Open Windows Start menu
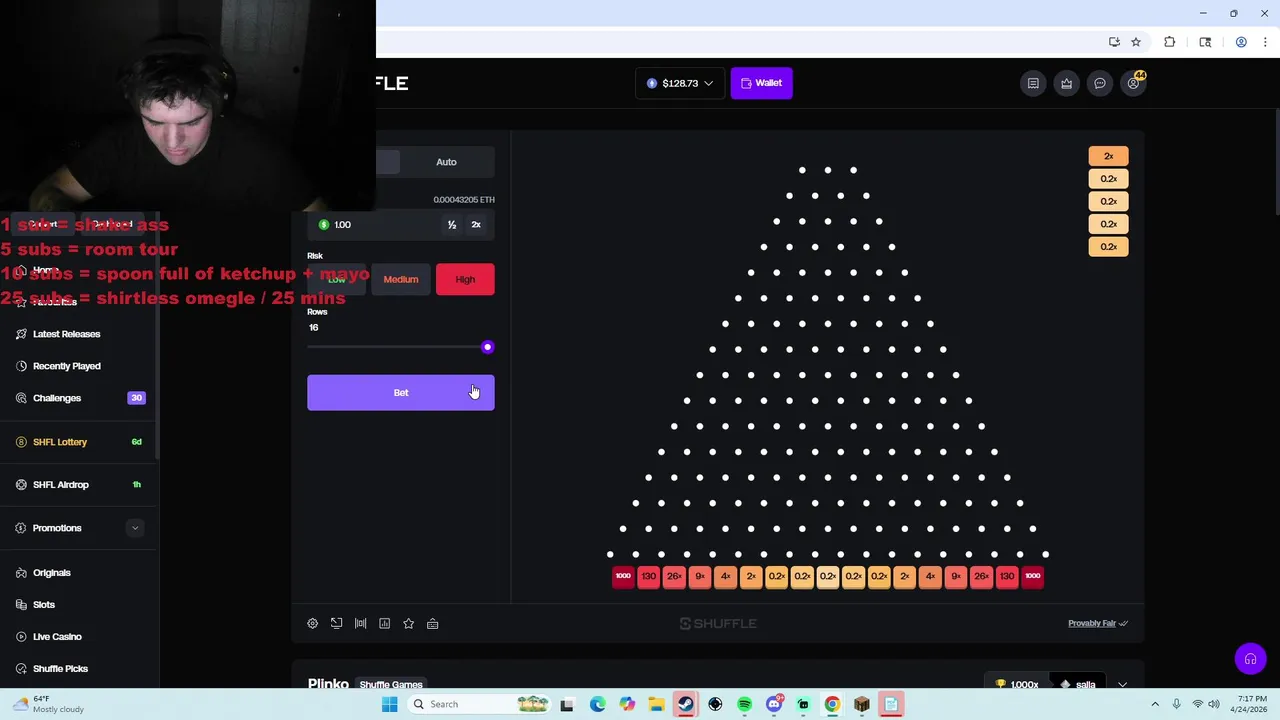Viewport: 1280px width, 720px height. [389, 704]
